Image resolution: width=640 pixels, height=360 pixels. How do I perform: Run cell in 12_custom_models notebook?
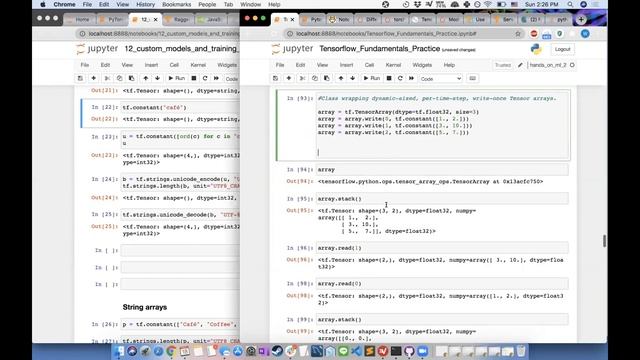(x=176, y=78)
